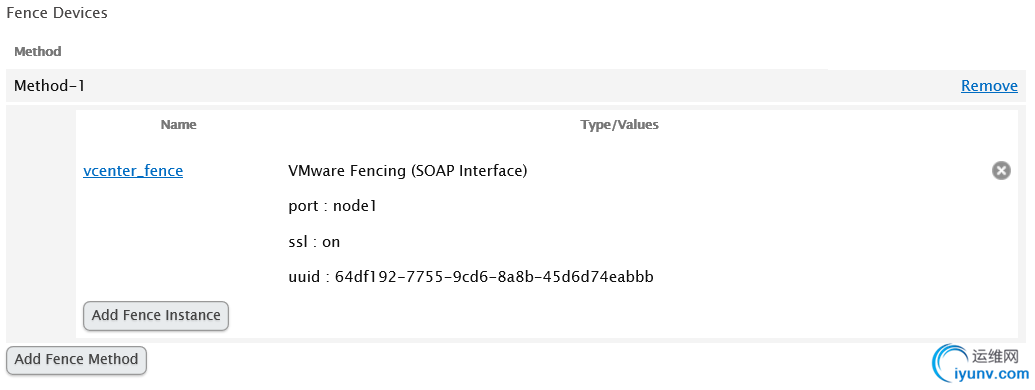
Task: Click the node1 value text
Action: 354,207
